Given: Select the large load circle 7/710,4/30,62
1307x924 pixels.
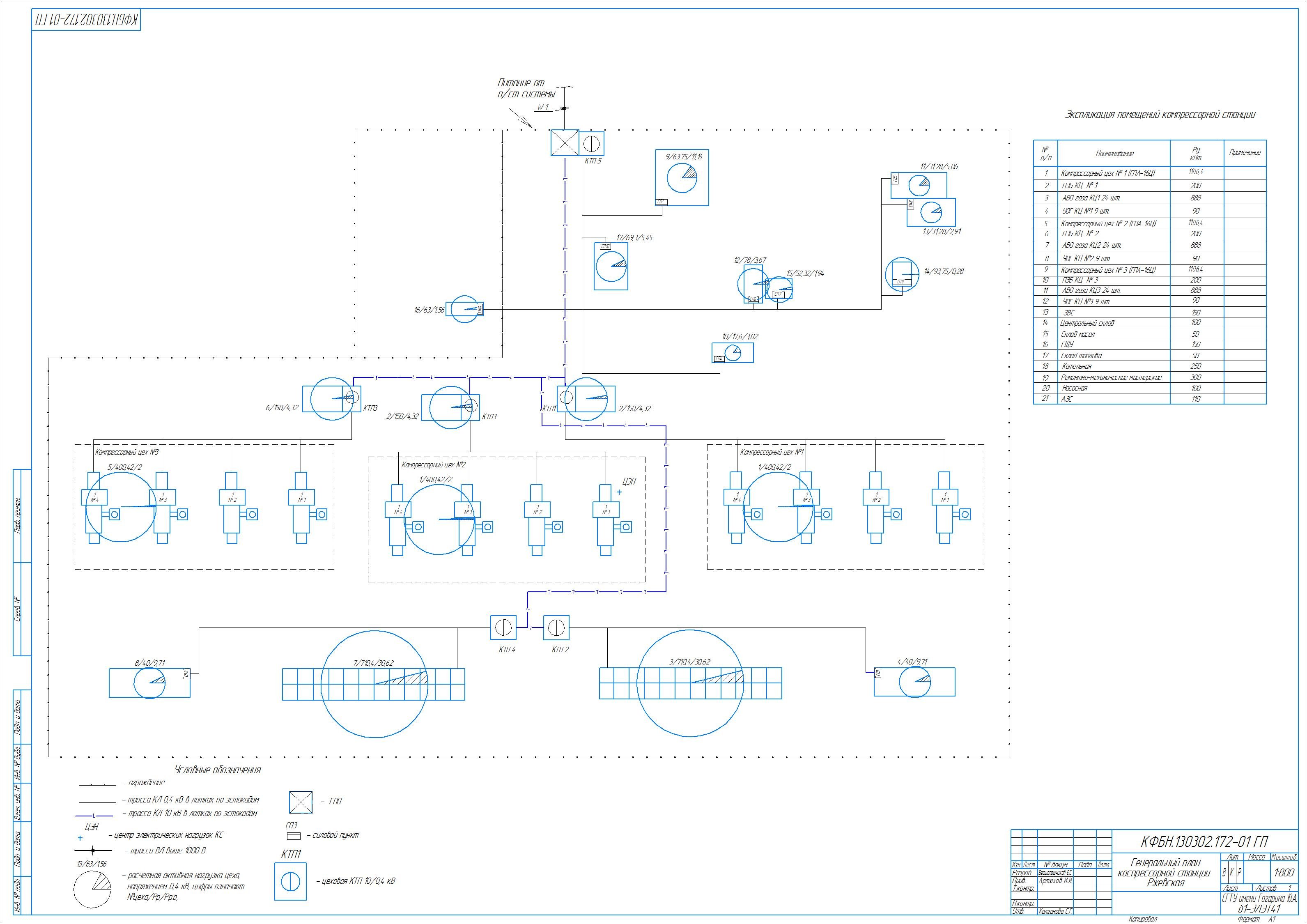Looking at the screenshot, I should (374, 684).
